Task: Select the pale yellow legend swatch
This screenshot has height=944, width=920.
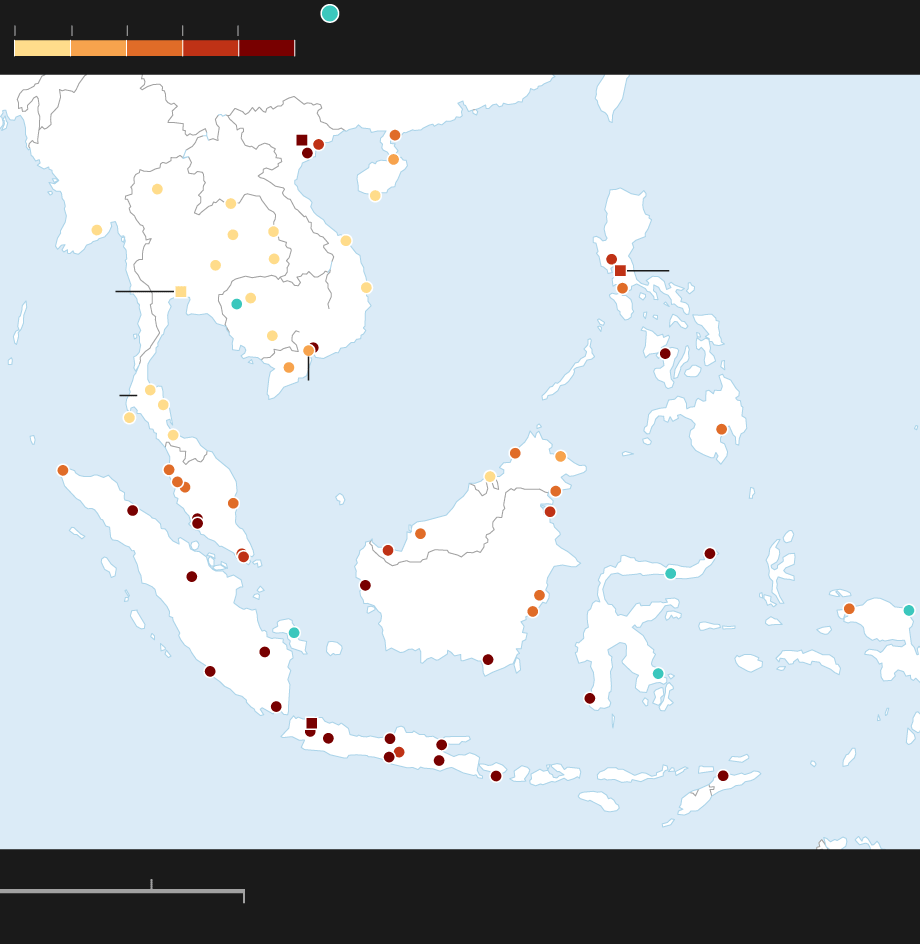Action: coord(42,48)
